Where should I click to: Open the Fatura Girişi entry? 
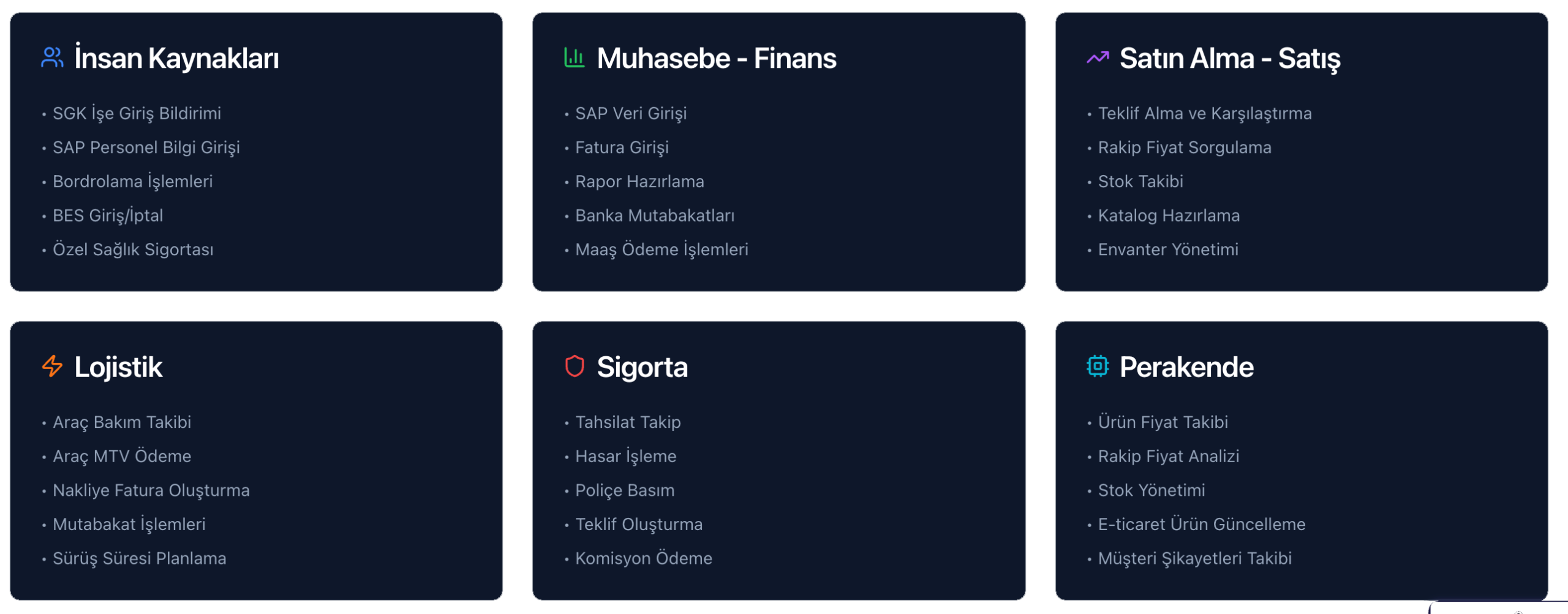pos(622,148)
